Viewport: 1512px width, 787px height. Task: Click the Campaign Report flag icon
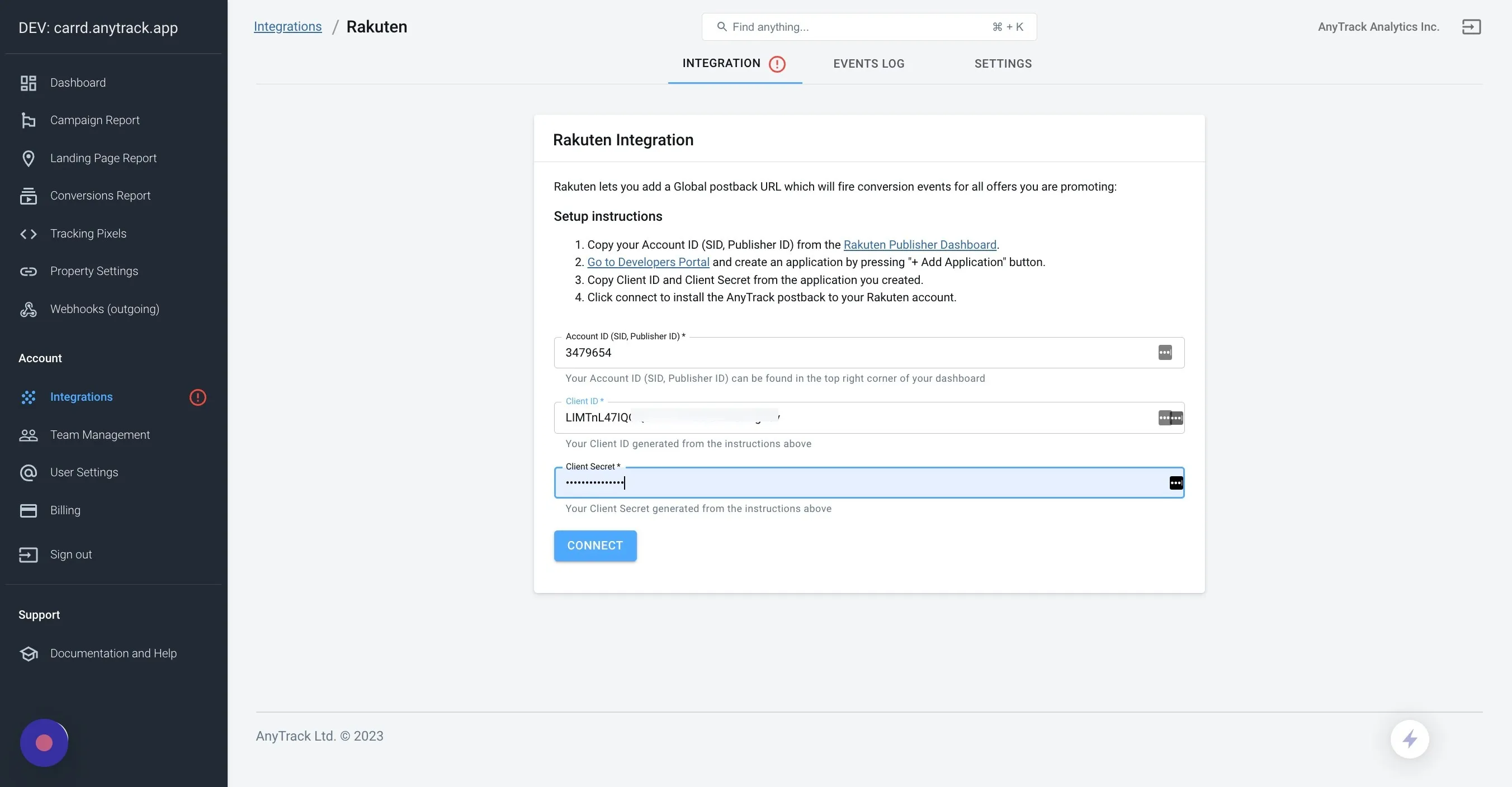pyautogui.click(x=28, y=120)
